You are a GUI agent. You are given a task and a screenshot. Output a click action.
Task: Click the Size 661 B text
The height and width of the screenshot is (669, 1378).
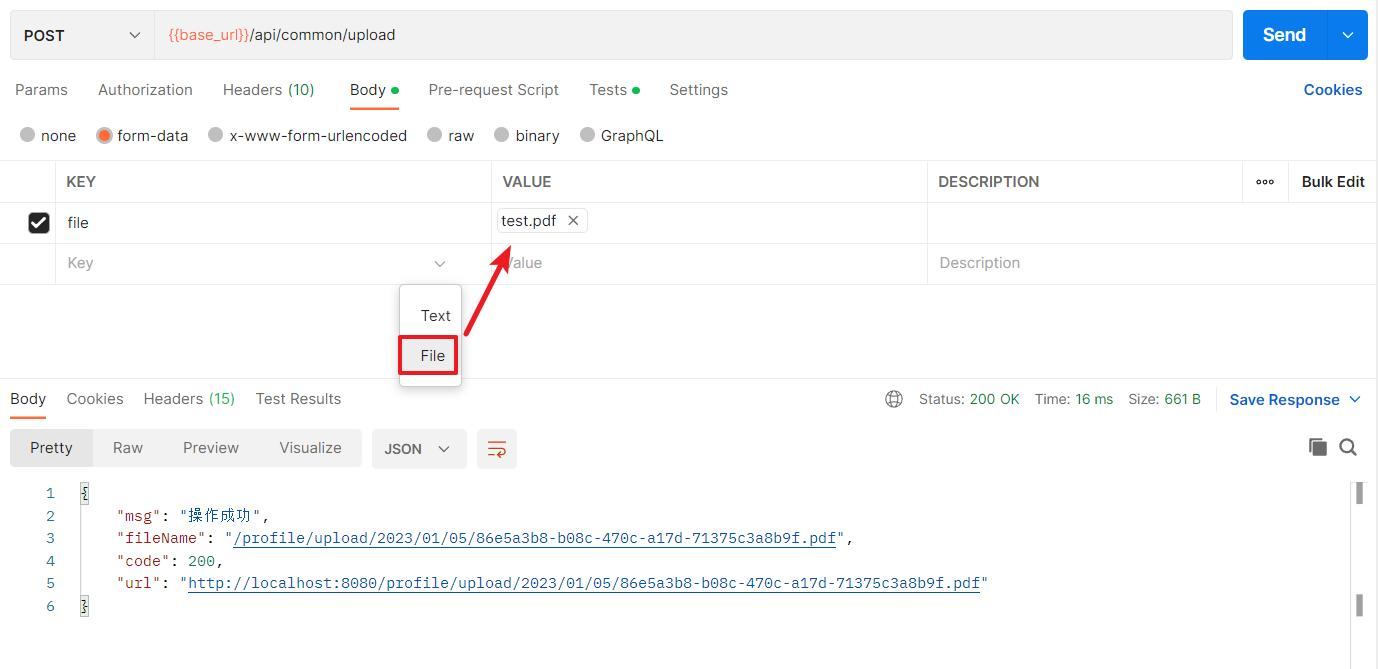(x=1164, y=399)
